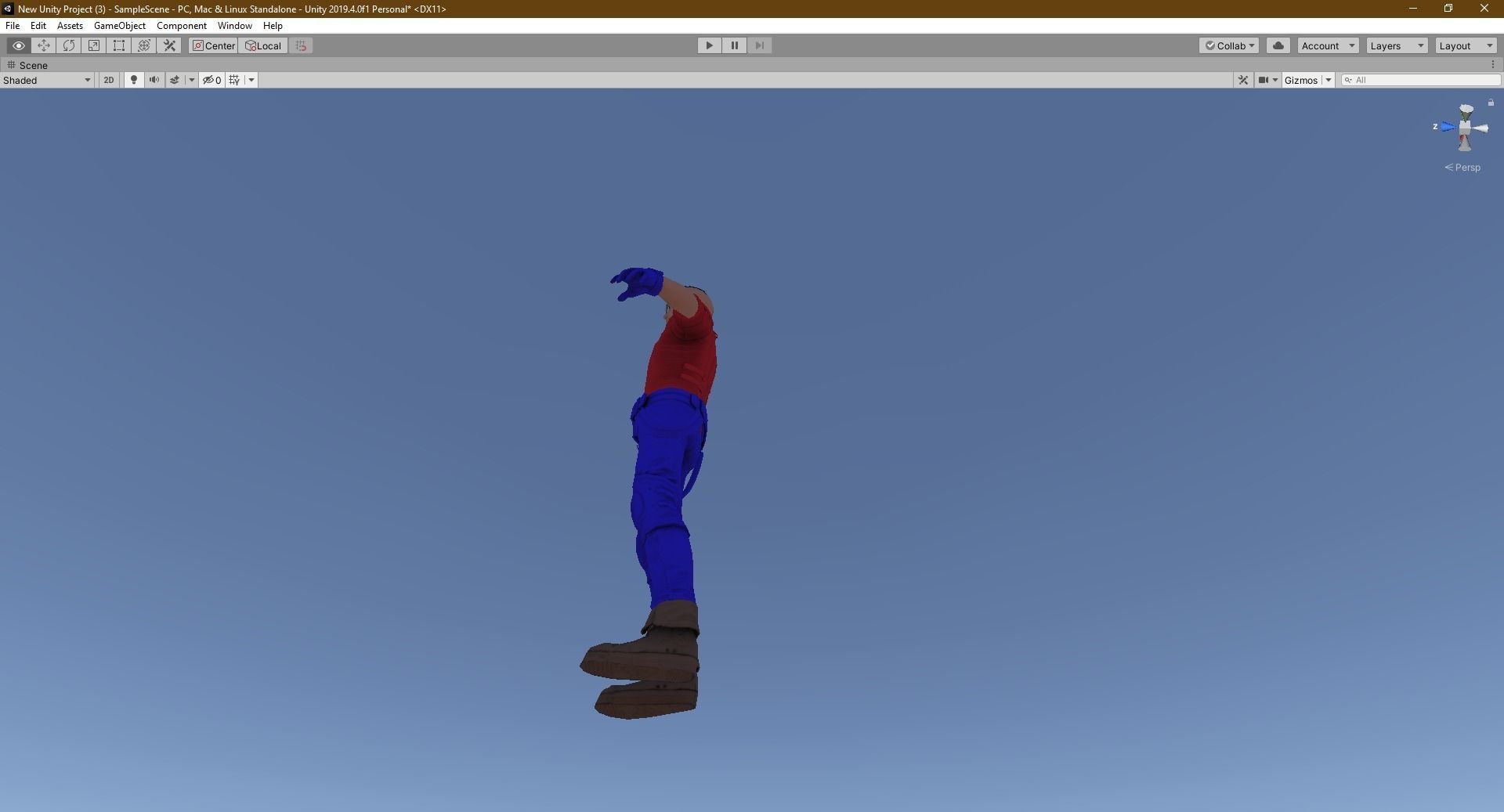Select the Move tool
Screen dimensions: 1504x812
[44, 45]
